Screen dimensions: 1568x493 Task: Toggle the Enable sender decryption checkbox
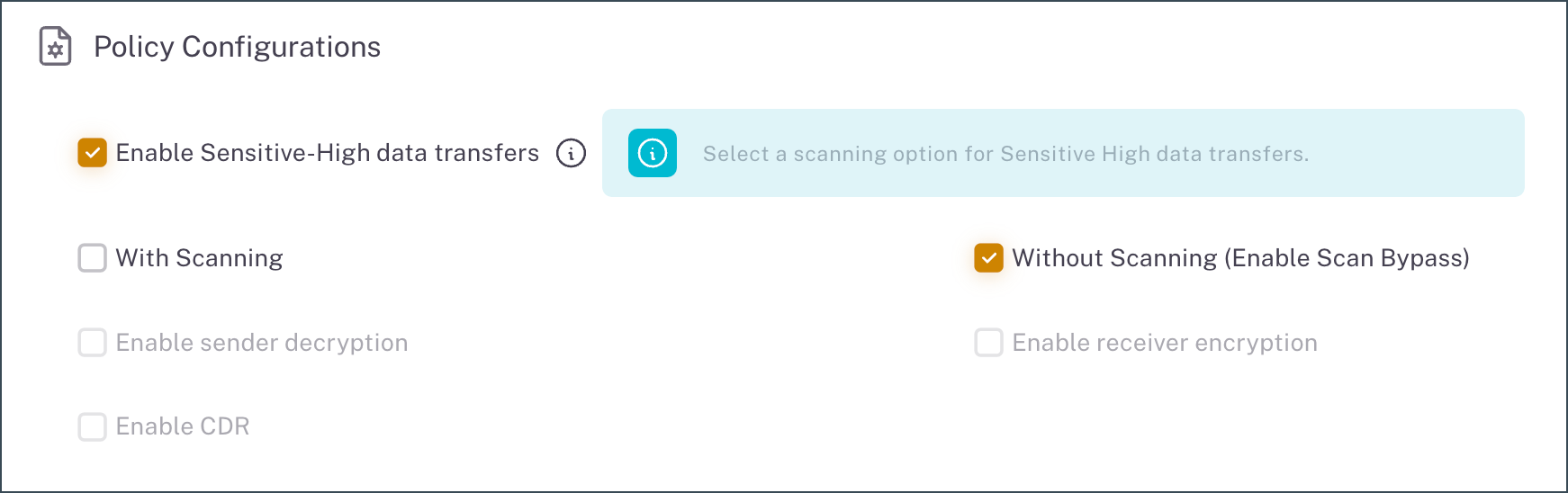click(92, 343)
